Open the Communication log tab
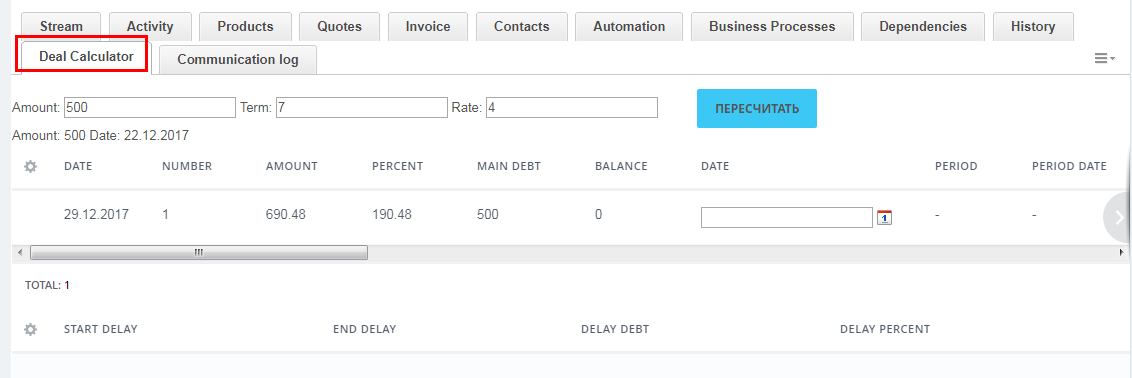This screenshot has height=378, width=1132. tap(238, 60)
